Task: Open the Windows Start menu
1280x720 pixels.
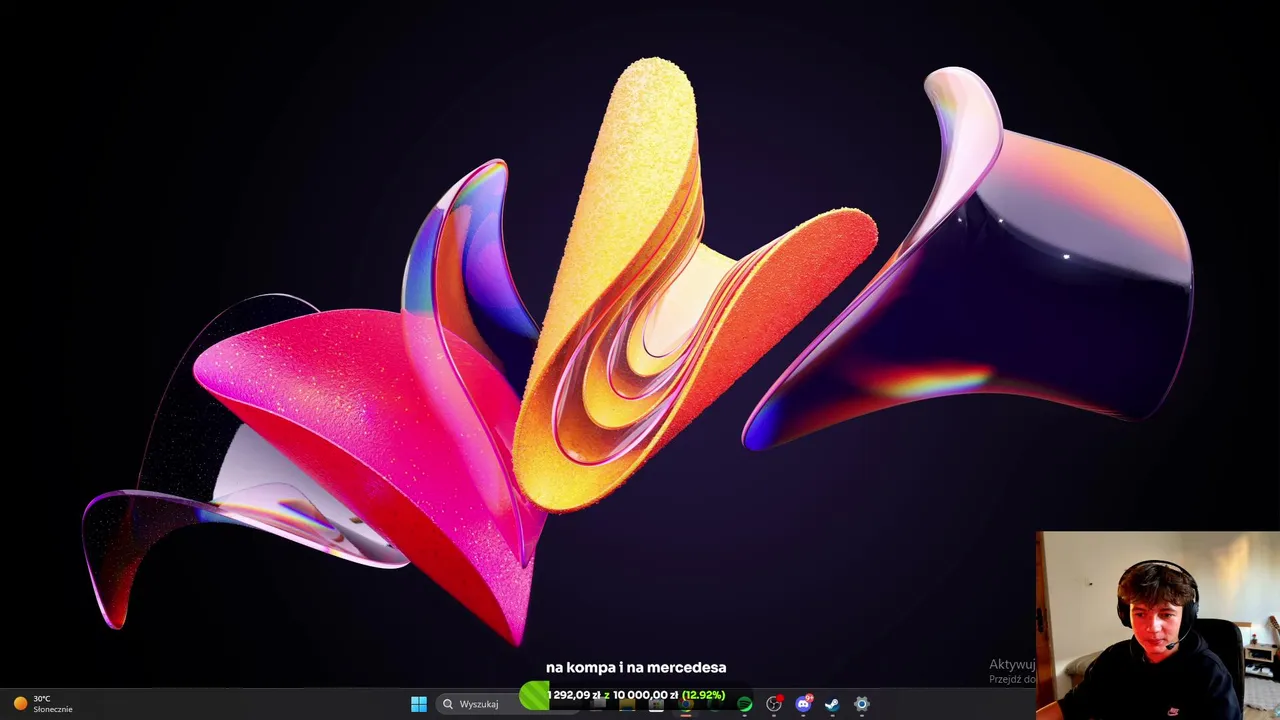Action: point(419,704)
